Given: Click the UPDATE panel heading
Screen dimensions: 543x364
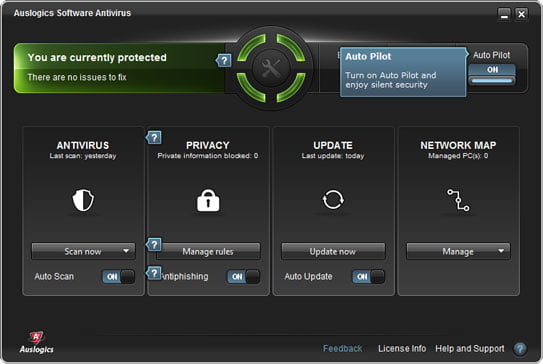Looking at the screenshot, I should click(x=333, y=145).
